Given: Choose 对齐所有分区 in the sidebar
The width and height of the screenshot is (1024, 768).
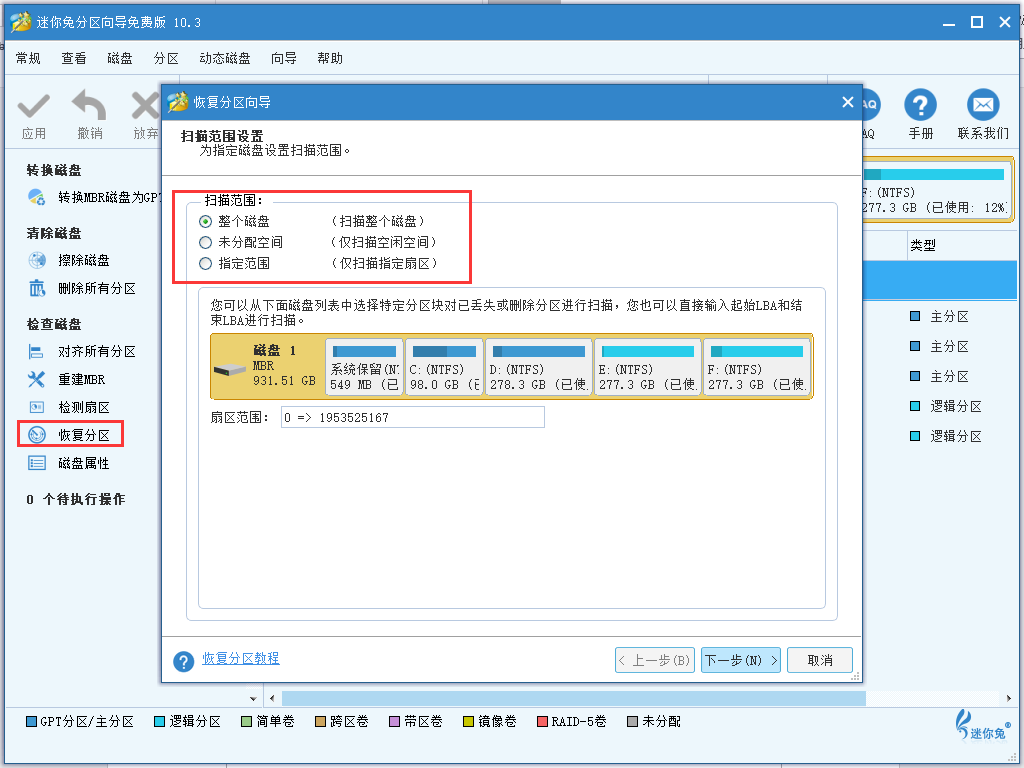Looking at the screenshot, I should coord(97,351).
